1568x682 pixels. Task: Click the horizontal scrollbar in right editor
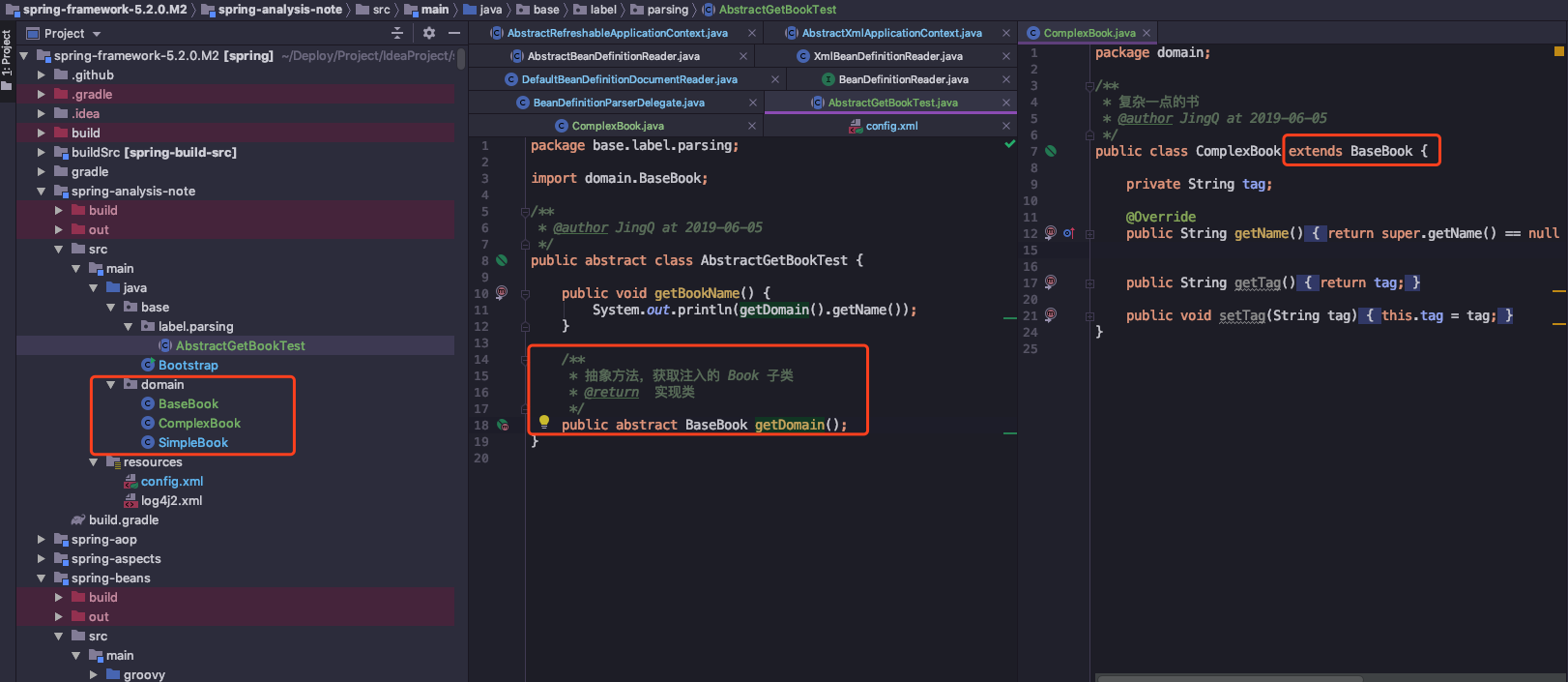click(1228, 678)
